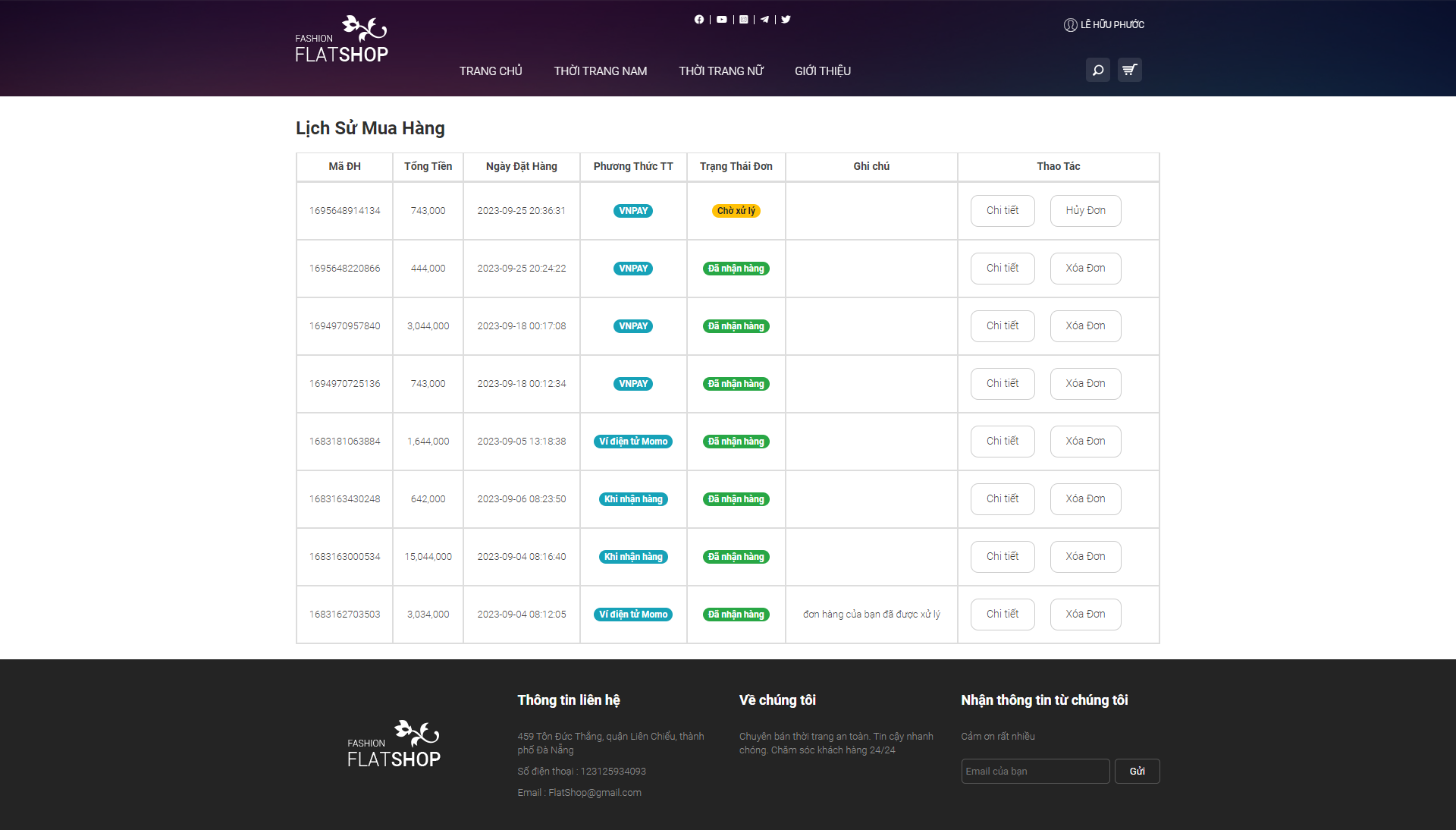1456x830 pixels.
Task: Go to TRANG CHỦ menu
Action: tap(491, 71)
